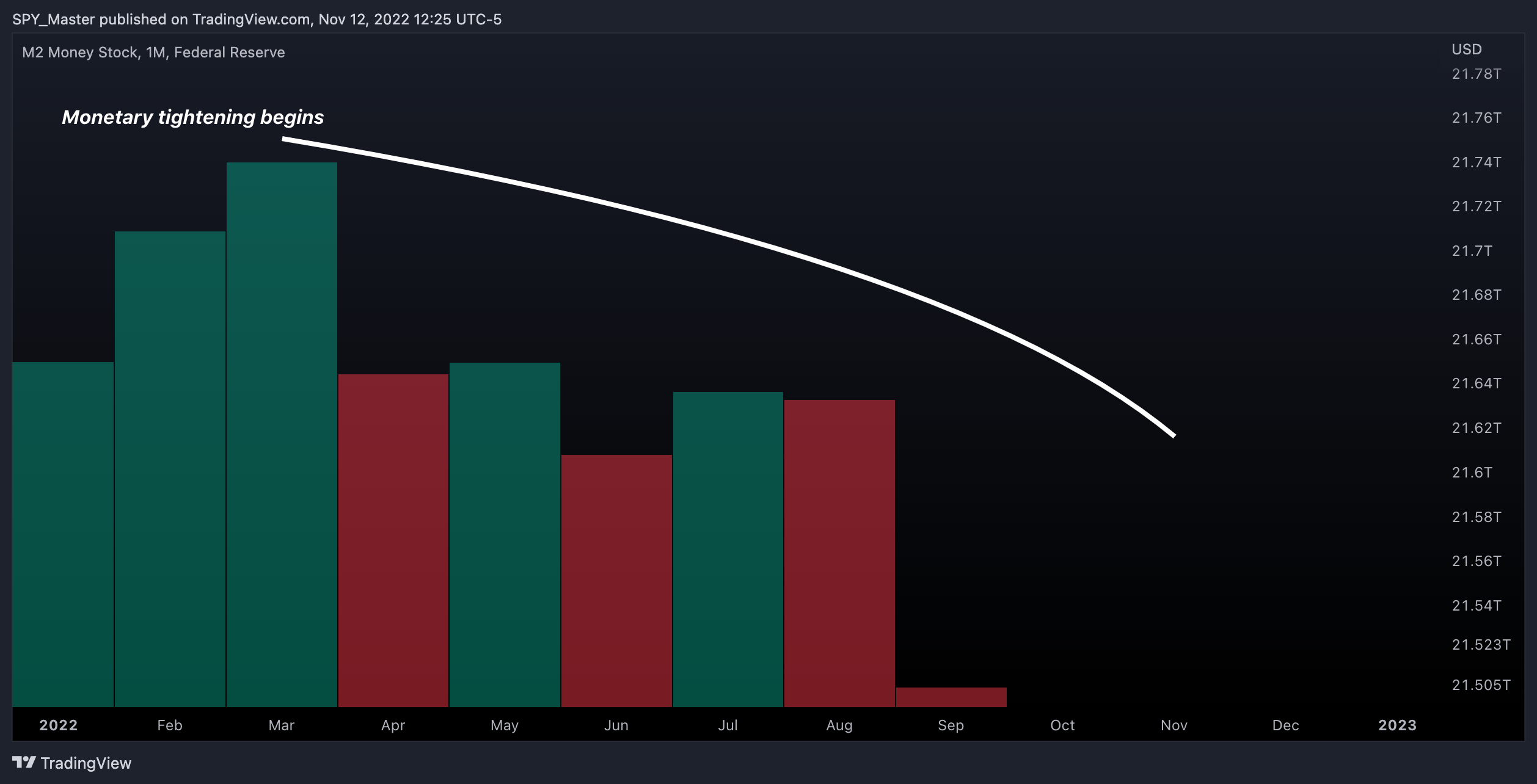The height and width of the screenshot is (784, 1537).
Task: Click the Monetary tightening begins annotation
Action: point(193,117)
